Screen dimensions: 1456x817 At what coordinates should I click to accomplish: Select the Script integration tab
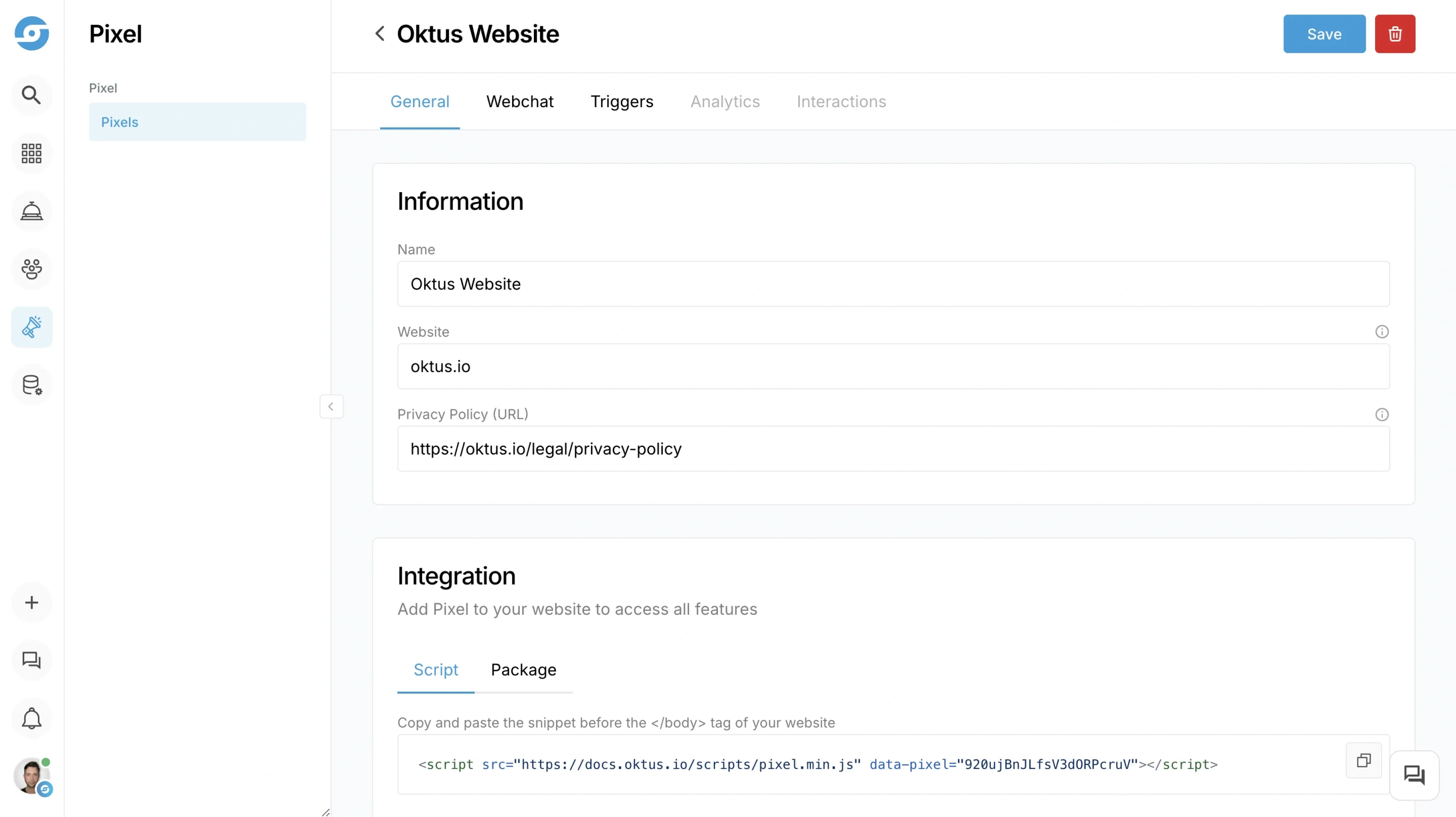point(436,670)
